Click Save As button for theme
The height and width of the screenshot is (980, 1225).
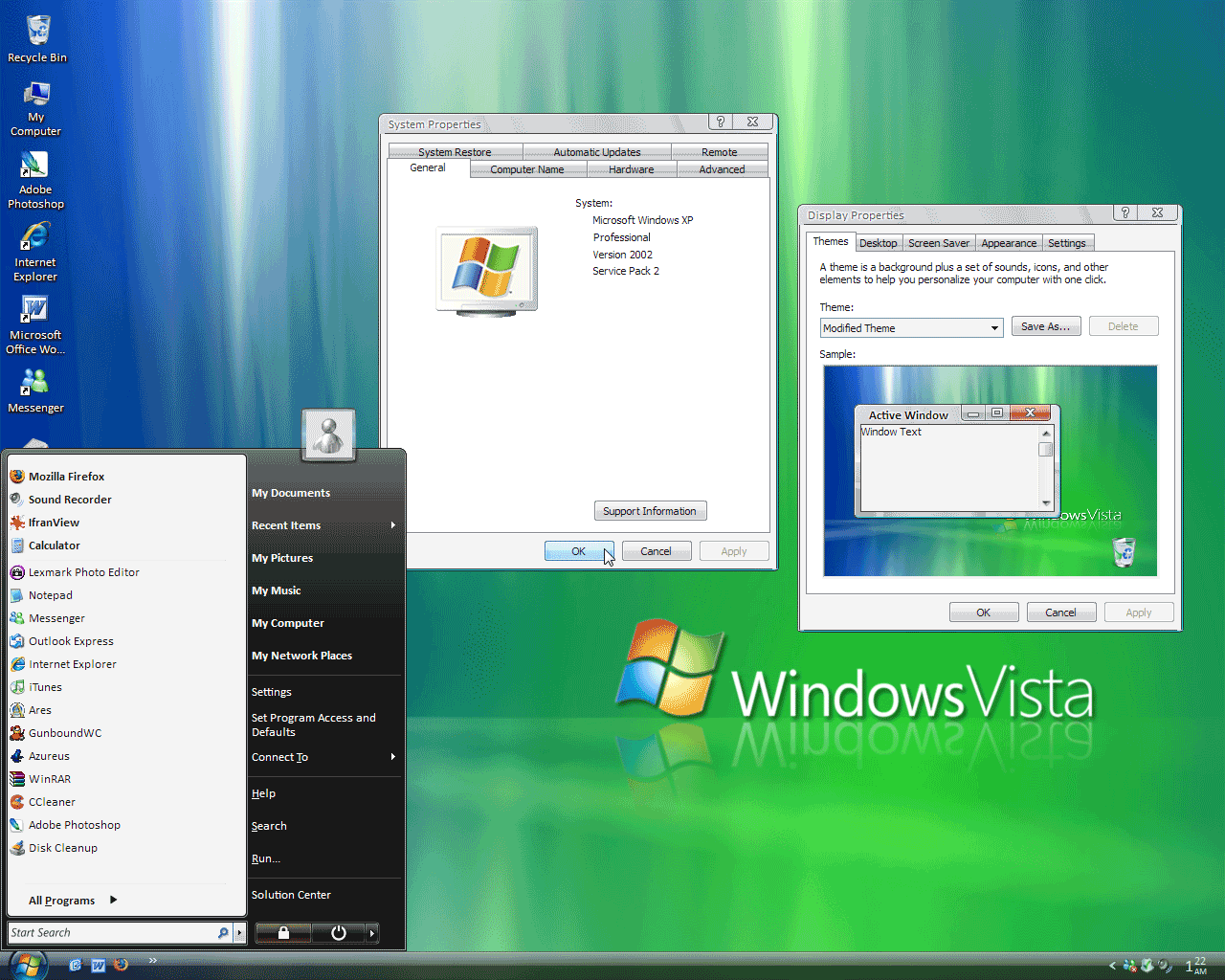tap(1046, 326)
